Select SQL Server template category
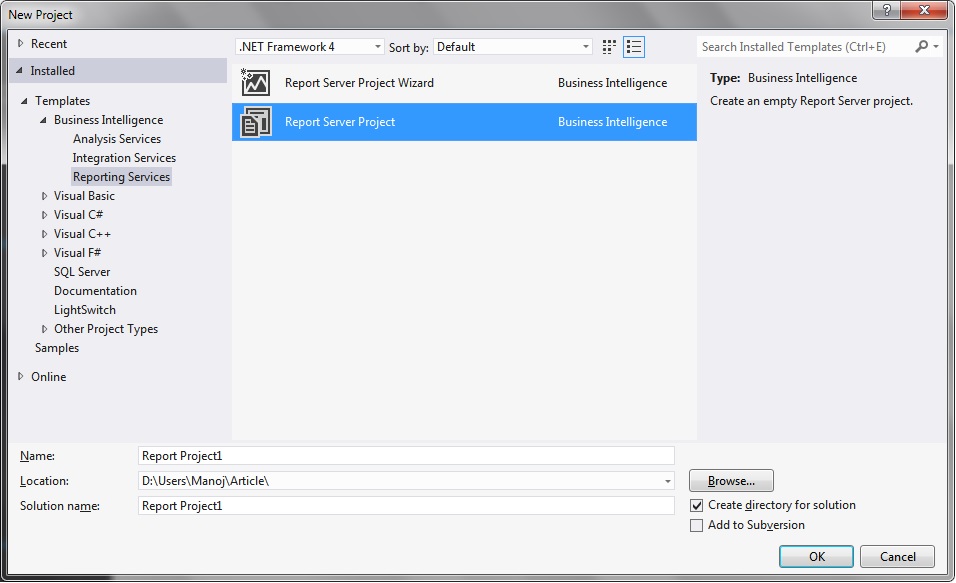 [82, 272]
